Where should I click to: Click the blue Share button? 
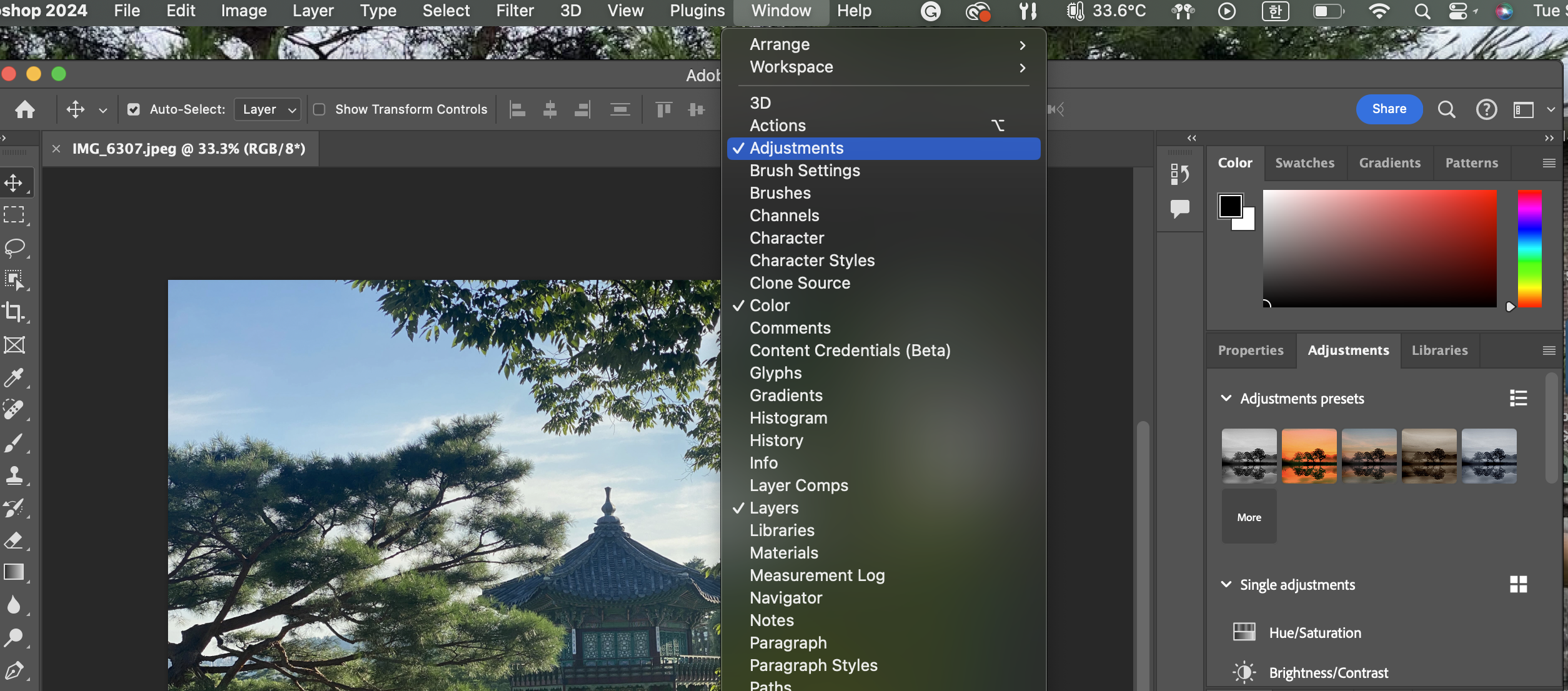click(1389, 109)
